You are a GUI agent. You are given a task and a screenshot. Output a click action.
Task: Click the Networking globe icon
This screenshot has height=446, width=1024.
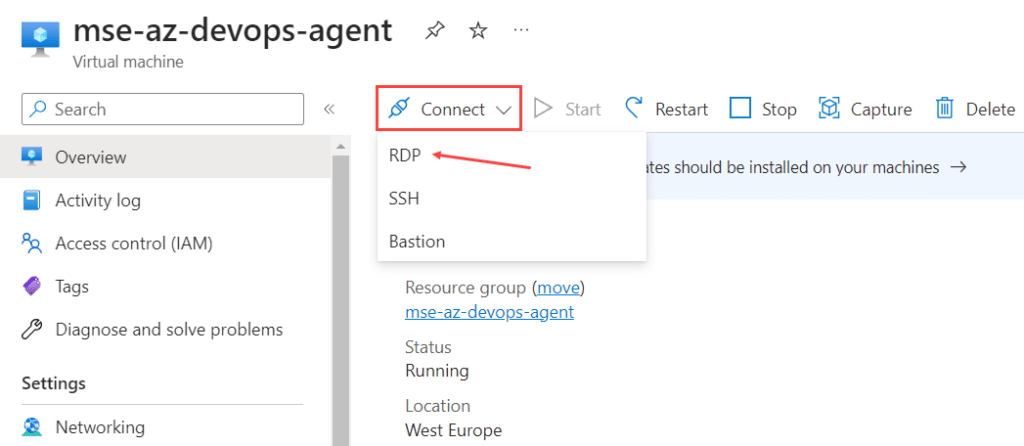tap(32, 427)
